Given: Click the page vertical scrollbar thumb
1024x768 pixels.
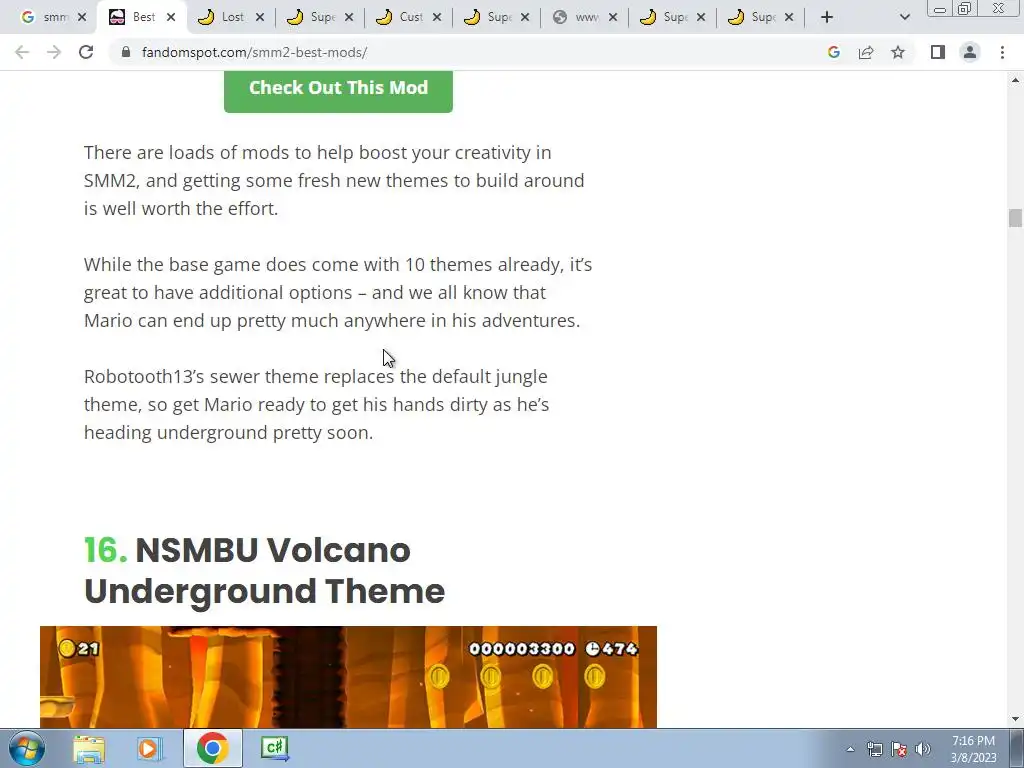Looking at the screenshot, I should click(x=1015, y=217).
